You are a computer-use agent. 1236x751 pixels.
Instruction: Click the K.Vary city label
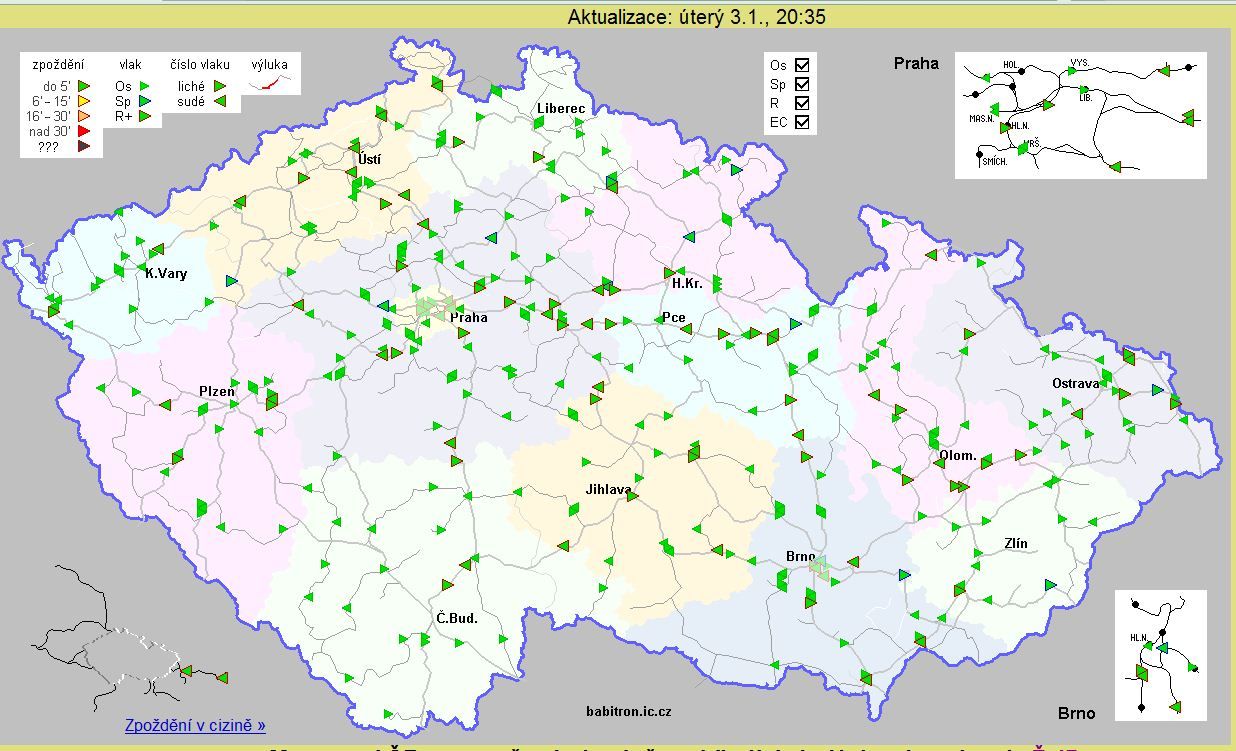click(x=166, y=273)
